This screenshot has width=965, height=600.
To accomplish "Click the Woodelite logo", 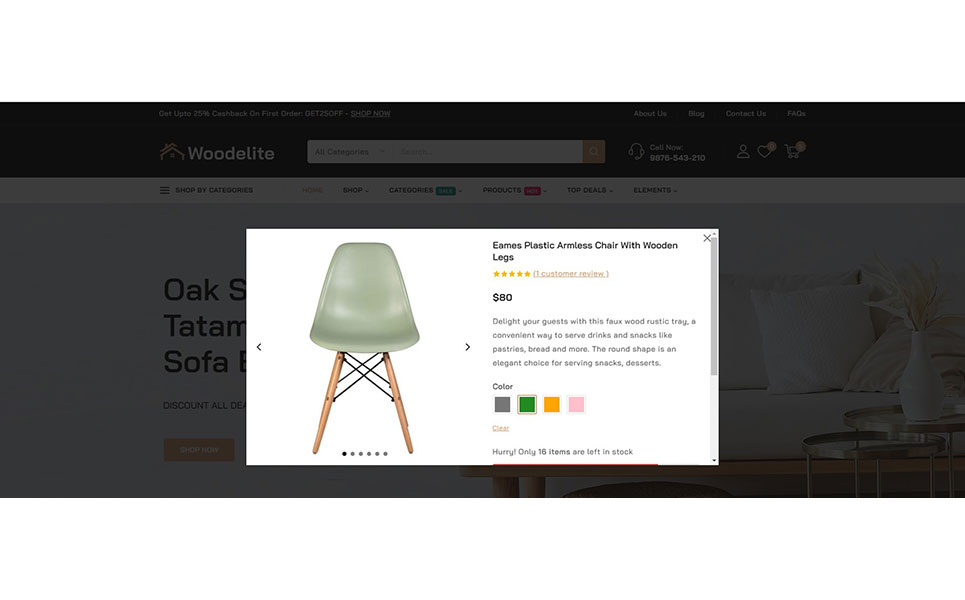I will 217,152.
